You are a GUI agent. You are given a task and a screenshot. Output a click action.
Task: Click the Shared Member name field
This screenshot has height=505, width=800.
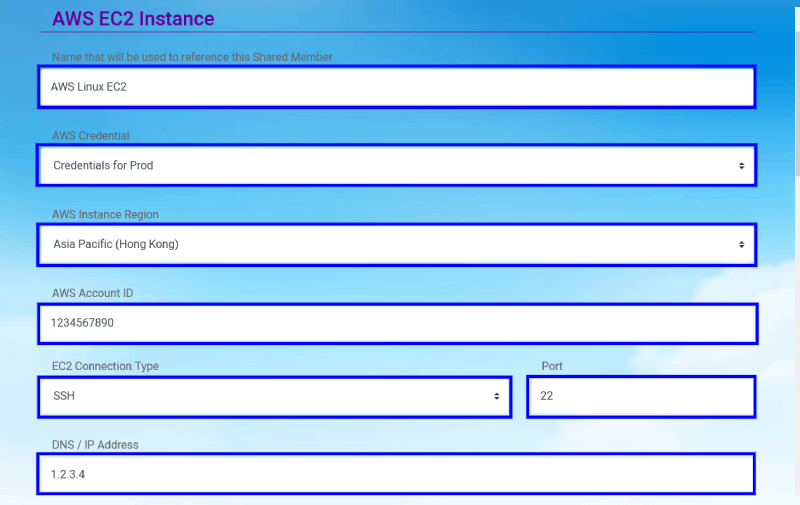(x=396, y=87)
